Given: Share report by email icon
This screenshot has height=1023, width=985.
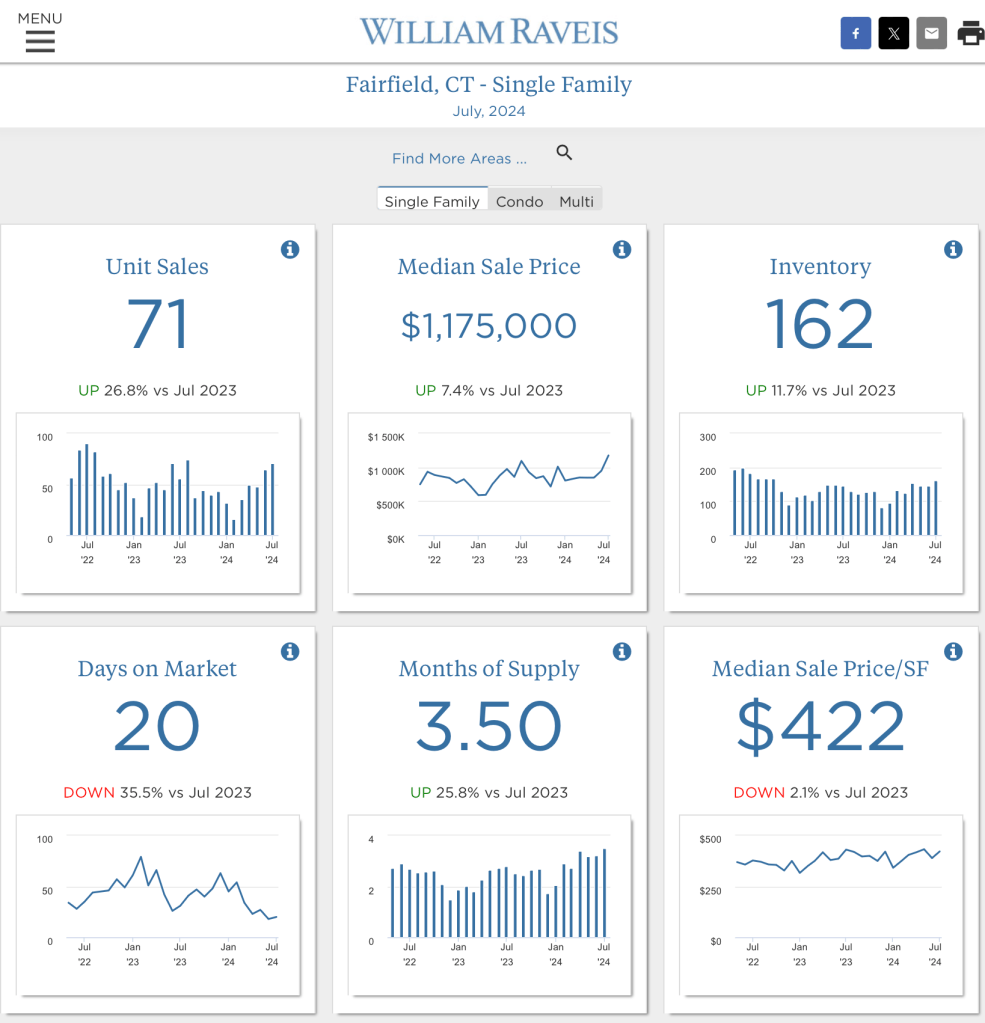Looking at the screenshot, I should point(931,34).
